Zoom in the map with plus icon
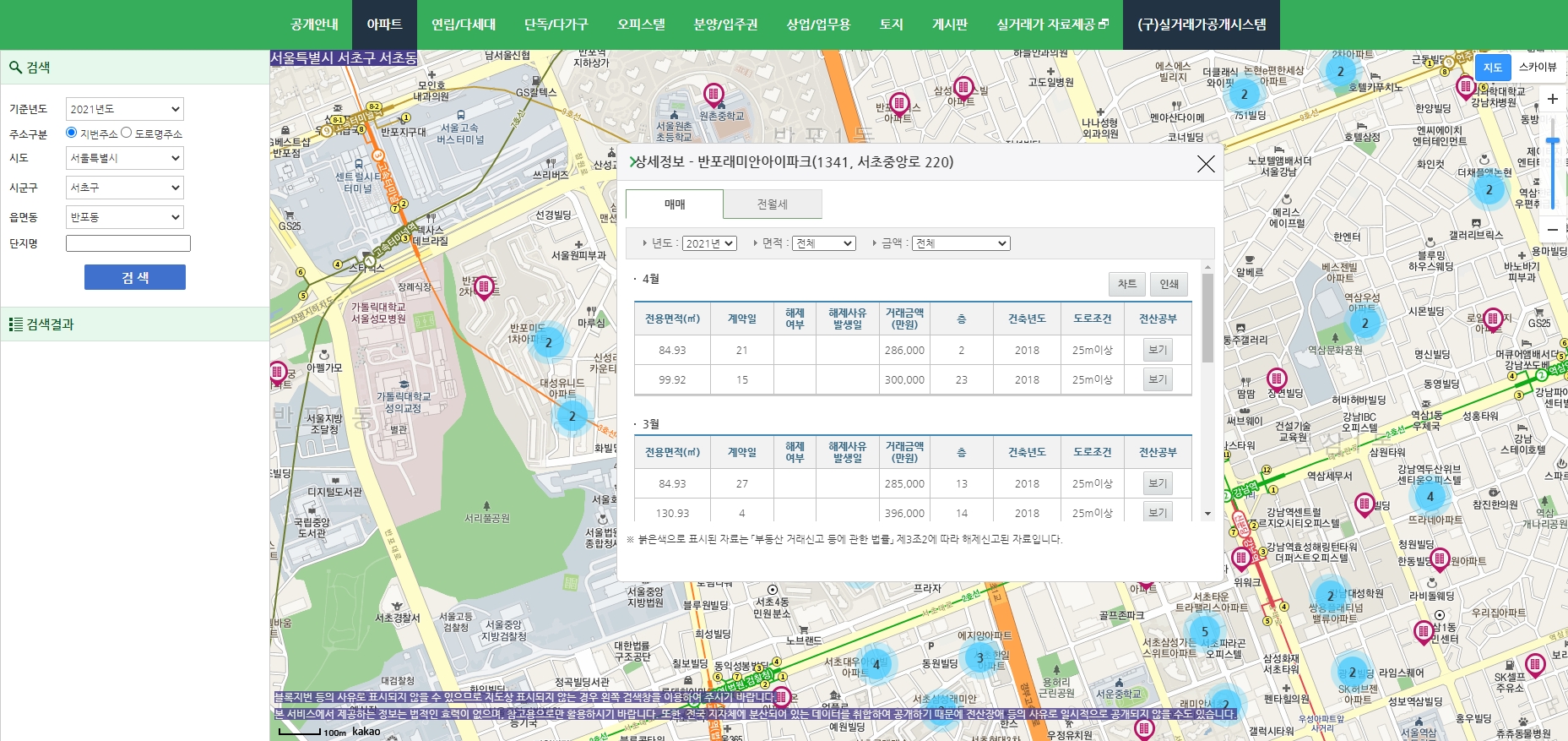1568x741 pixels. [1552, 99]
